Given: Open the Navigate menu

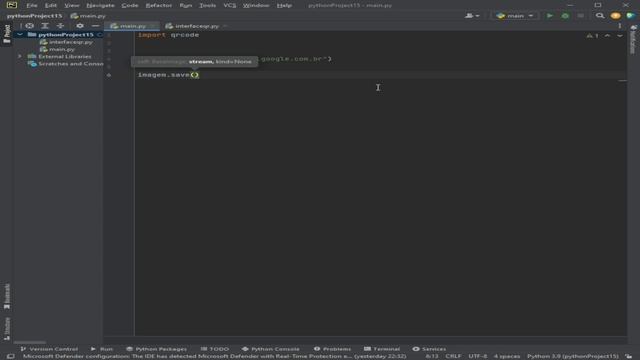Looking at the screenshot, I should click(100, 5).
